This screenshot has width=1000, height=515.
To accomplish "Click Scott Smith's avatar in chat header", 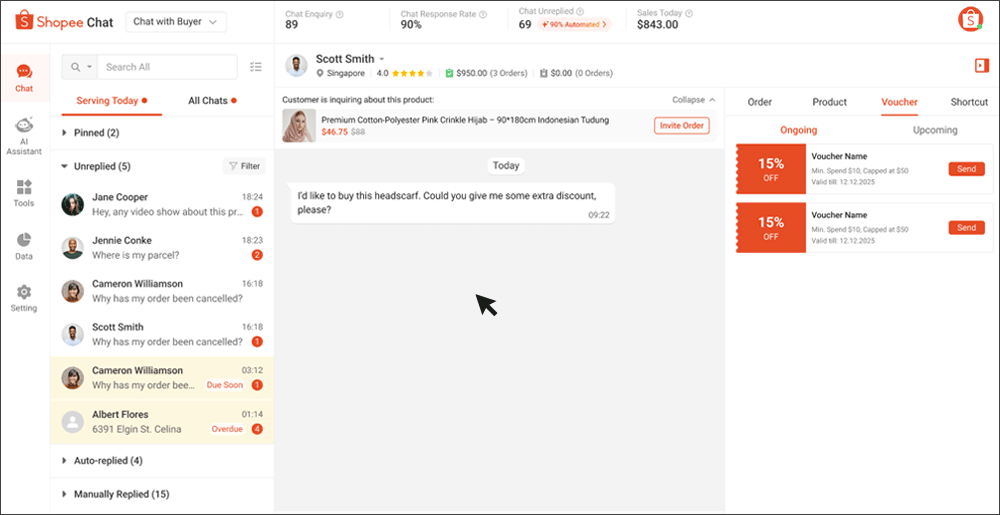I will point(297,65).
